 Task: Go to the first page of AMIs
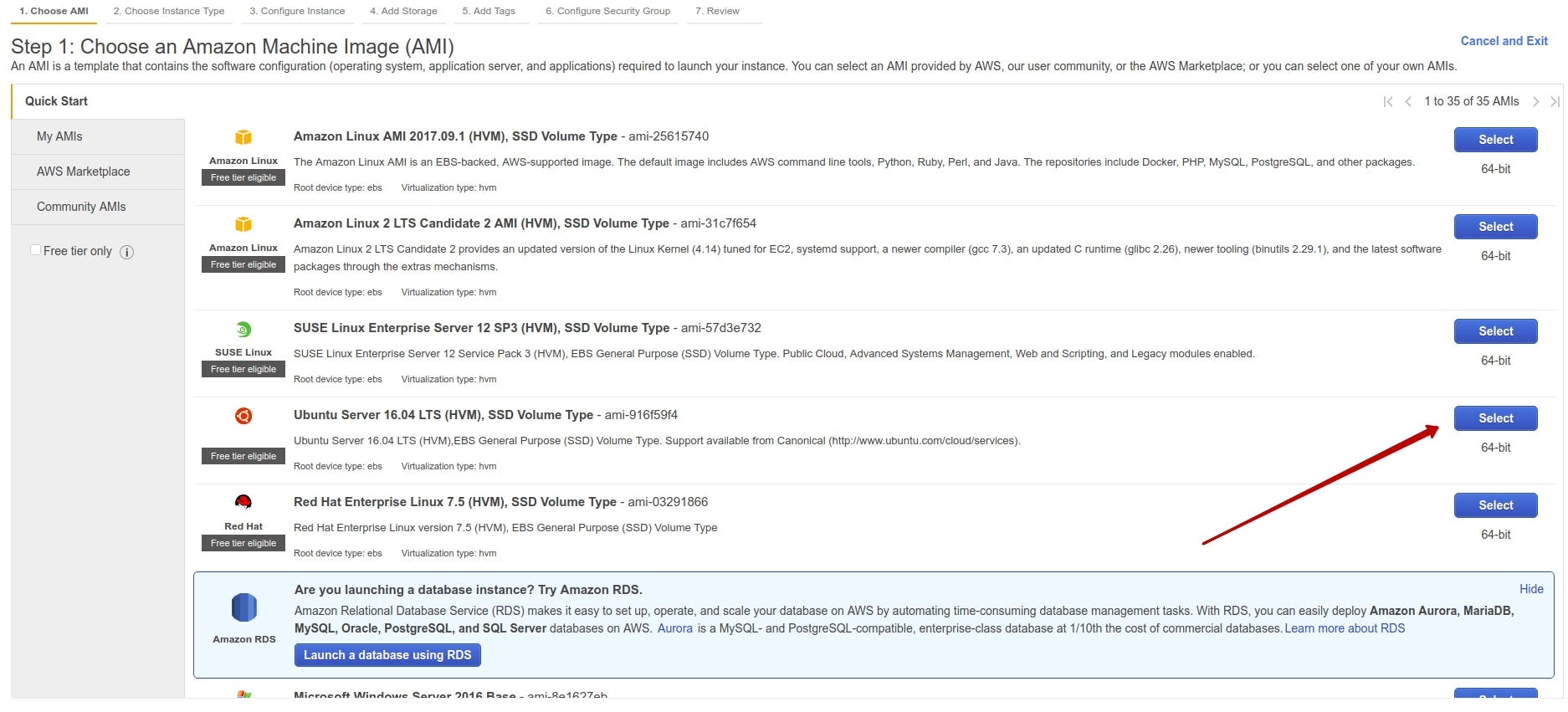pos(1388,101)
